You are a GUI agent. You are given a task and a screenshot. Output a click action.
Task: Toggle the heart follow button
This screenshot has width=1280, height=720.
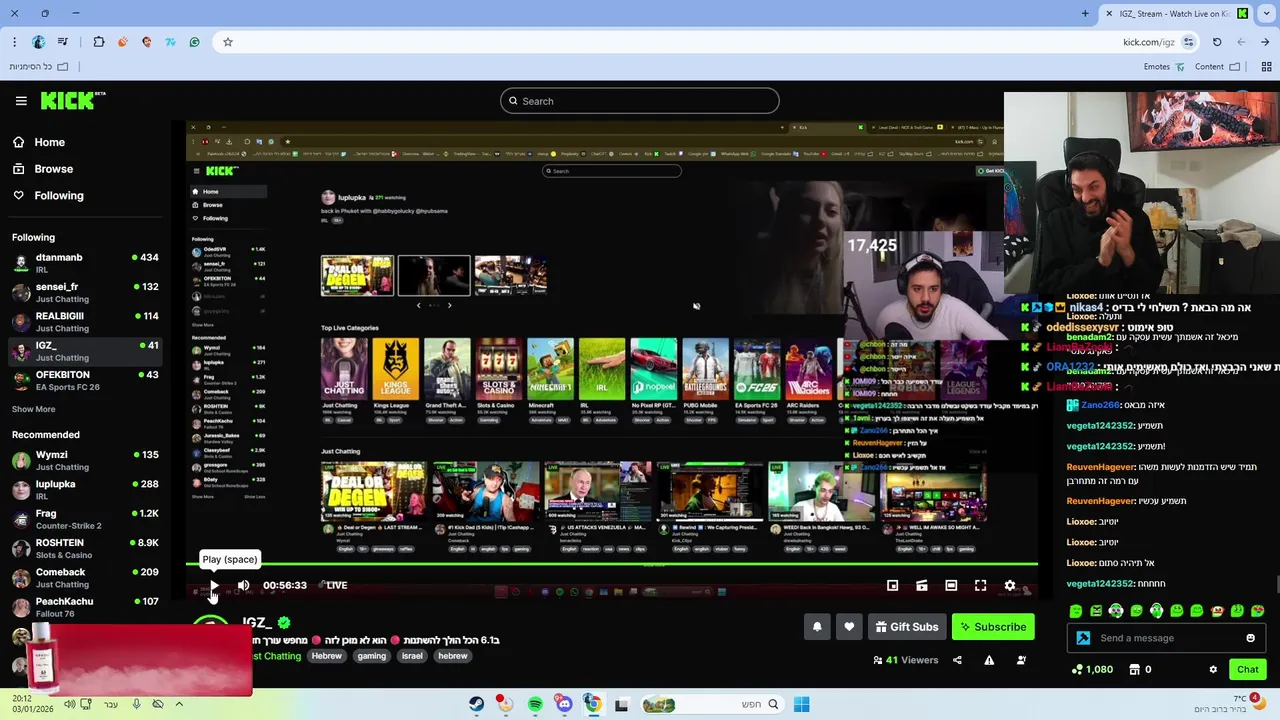point(849,627)
